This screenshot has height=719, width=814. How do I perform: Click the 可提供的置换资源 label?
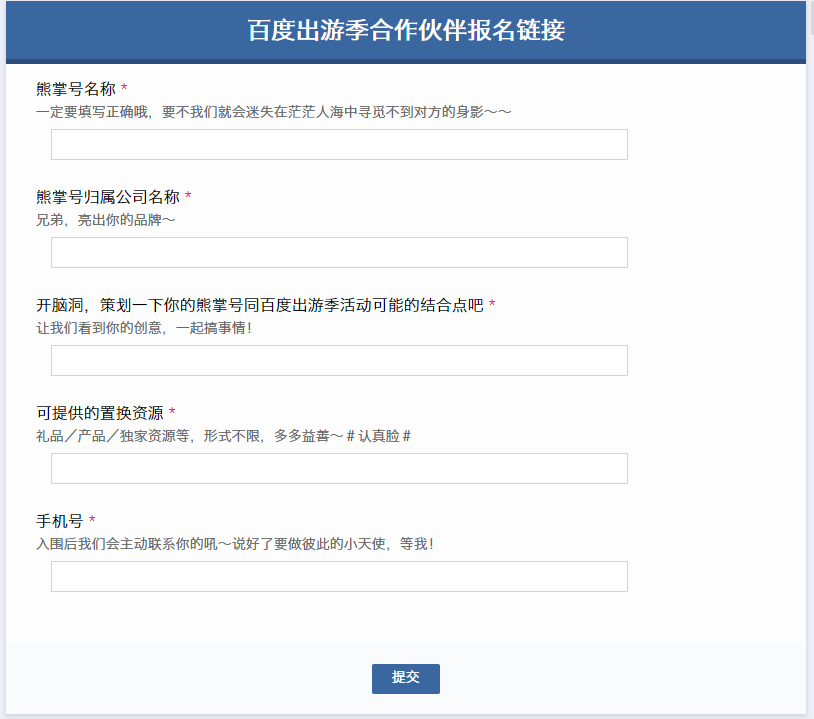[x=100, y=413]
